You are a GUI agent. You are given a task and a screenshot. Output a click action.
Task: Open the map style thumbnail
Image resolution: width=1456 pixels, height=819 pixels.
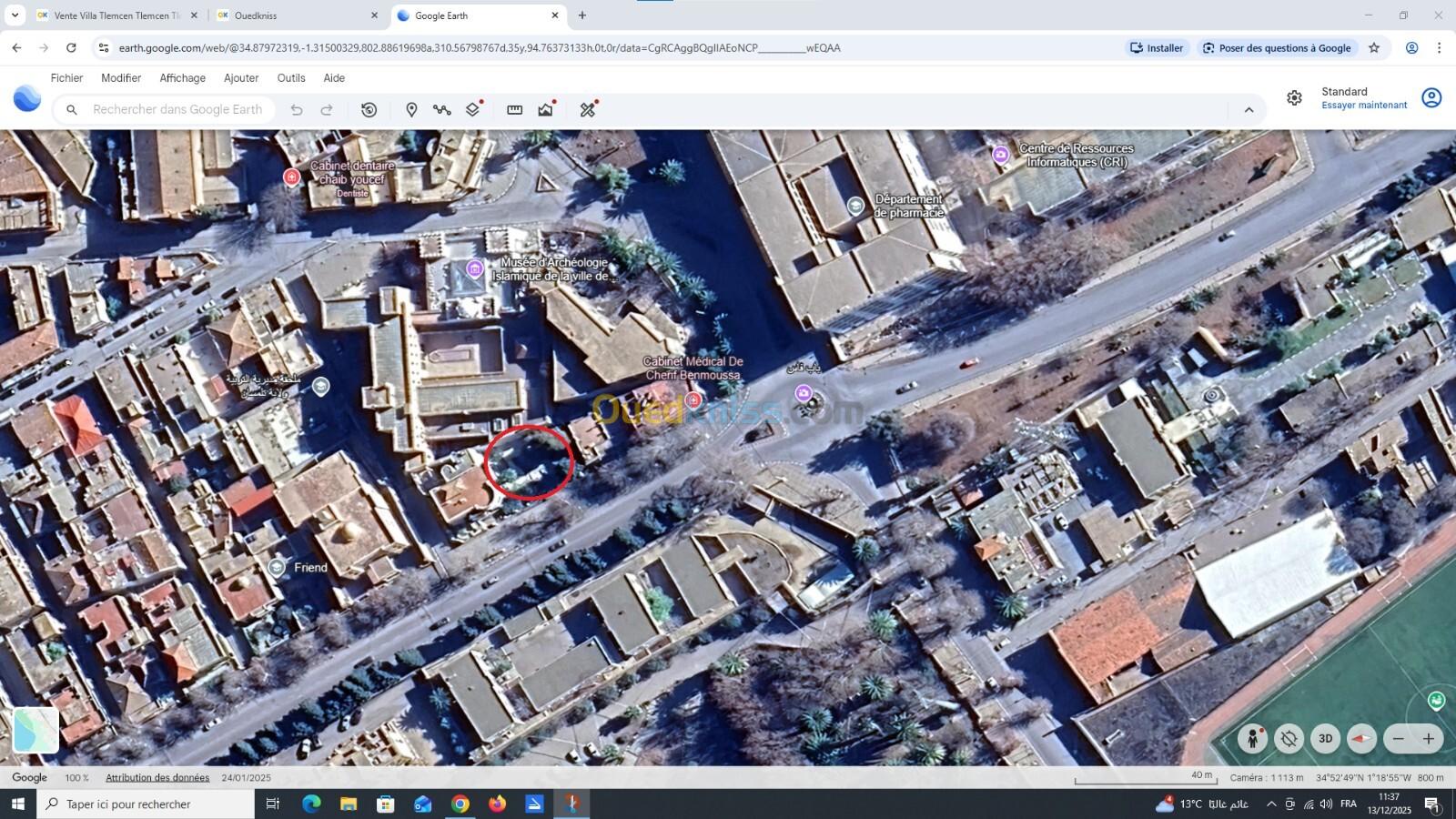click(x=35, y=730)
